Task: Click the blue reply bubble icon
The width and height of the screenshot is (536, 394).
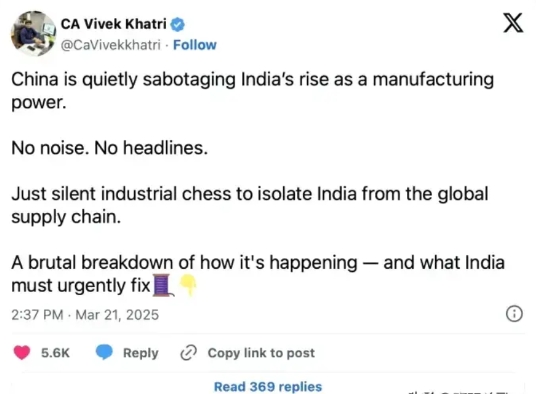Action: tap(104, 352)
